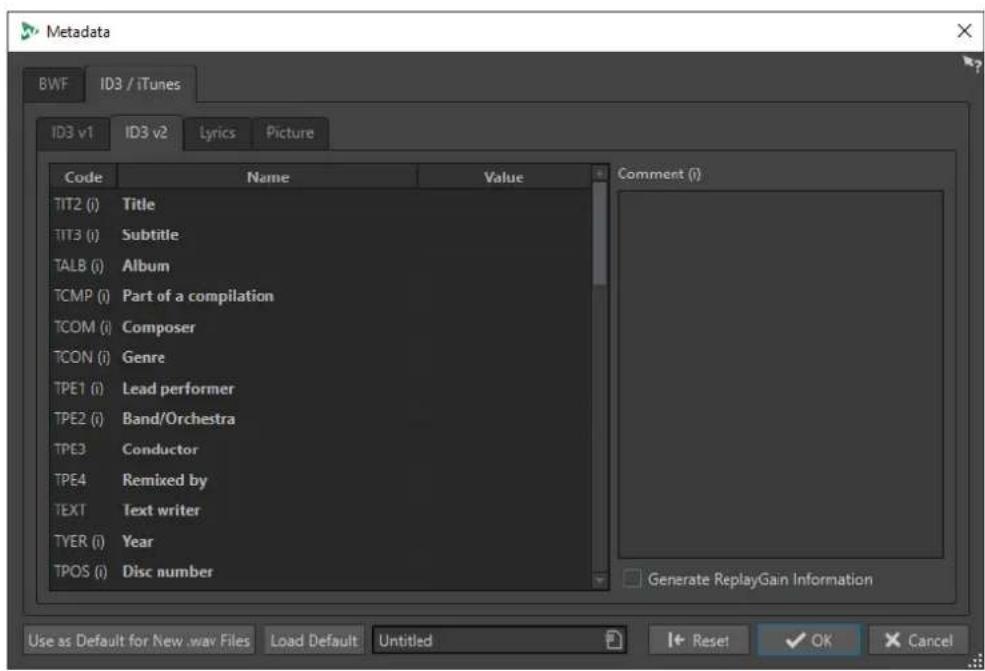Open presets icon in Untitled field
This screenshot has width=985, height=671.
click(x=614, y=640)
